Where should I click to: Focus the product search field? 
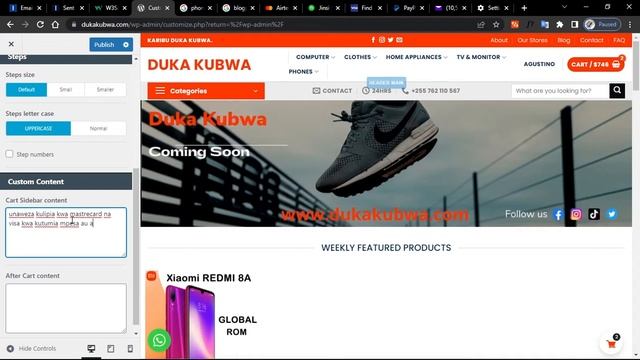[x=560, y=91]
